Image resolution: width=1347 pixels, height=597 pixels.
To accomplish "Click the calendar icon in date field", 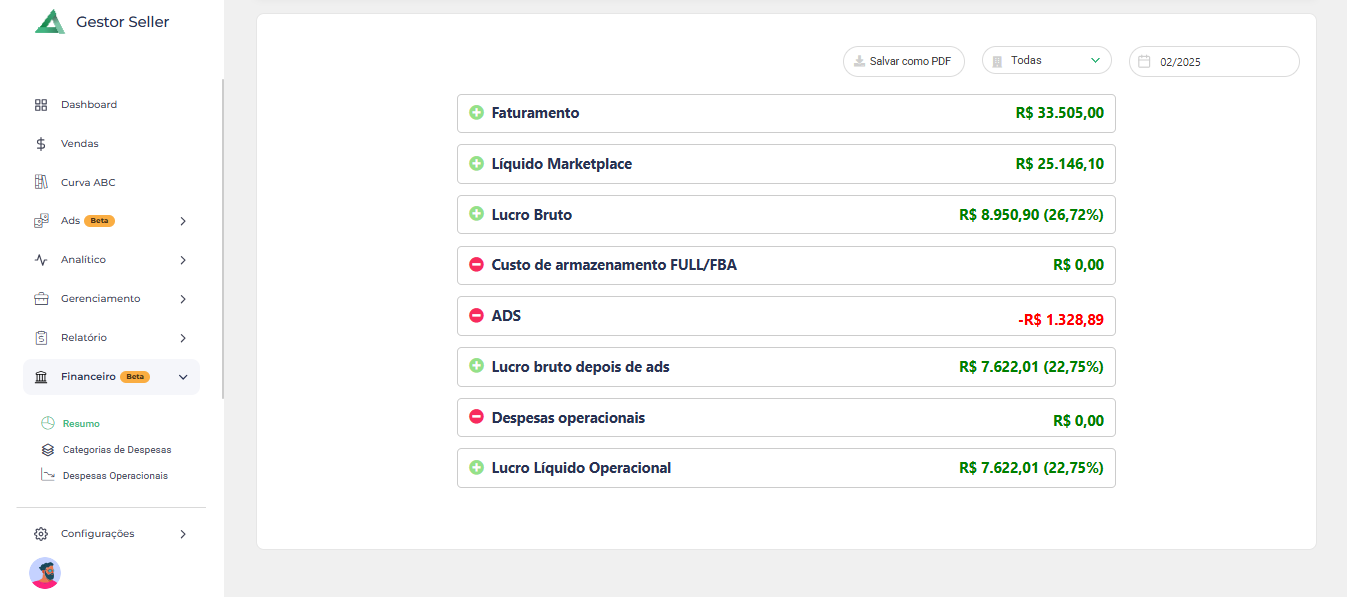I will [1145, 61].
